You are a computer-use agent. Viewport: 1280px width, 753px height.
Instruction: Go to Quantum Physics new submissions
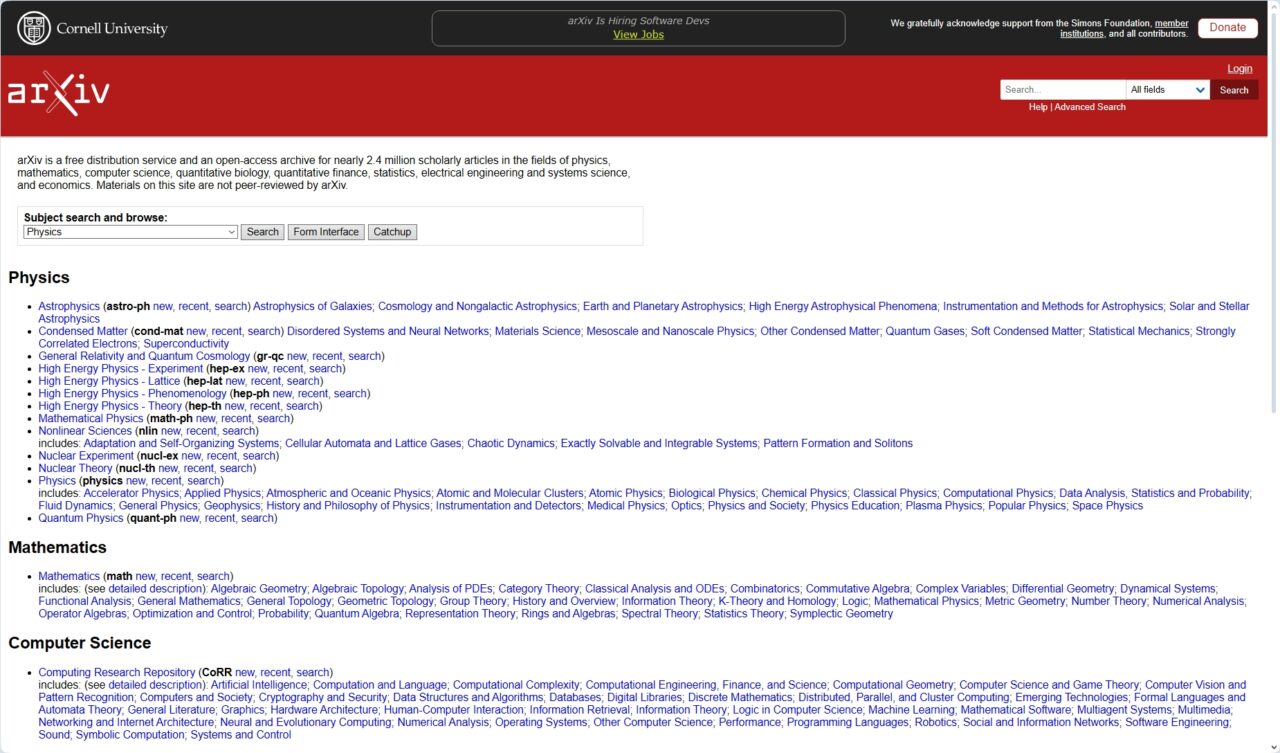[190, 517]
